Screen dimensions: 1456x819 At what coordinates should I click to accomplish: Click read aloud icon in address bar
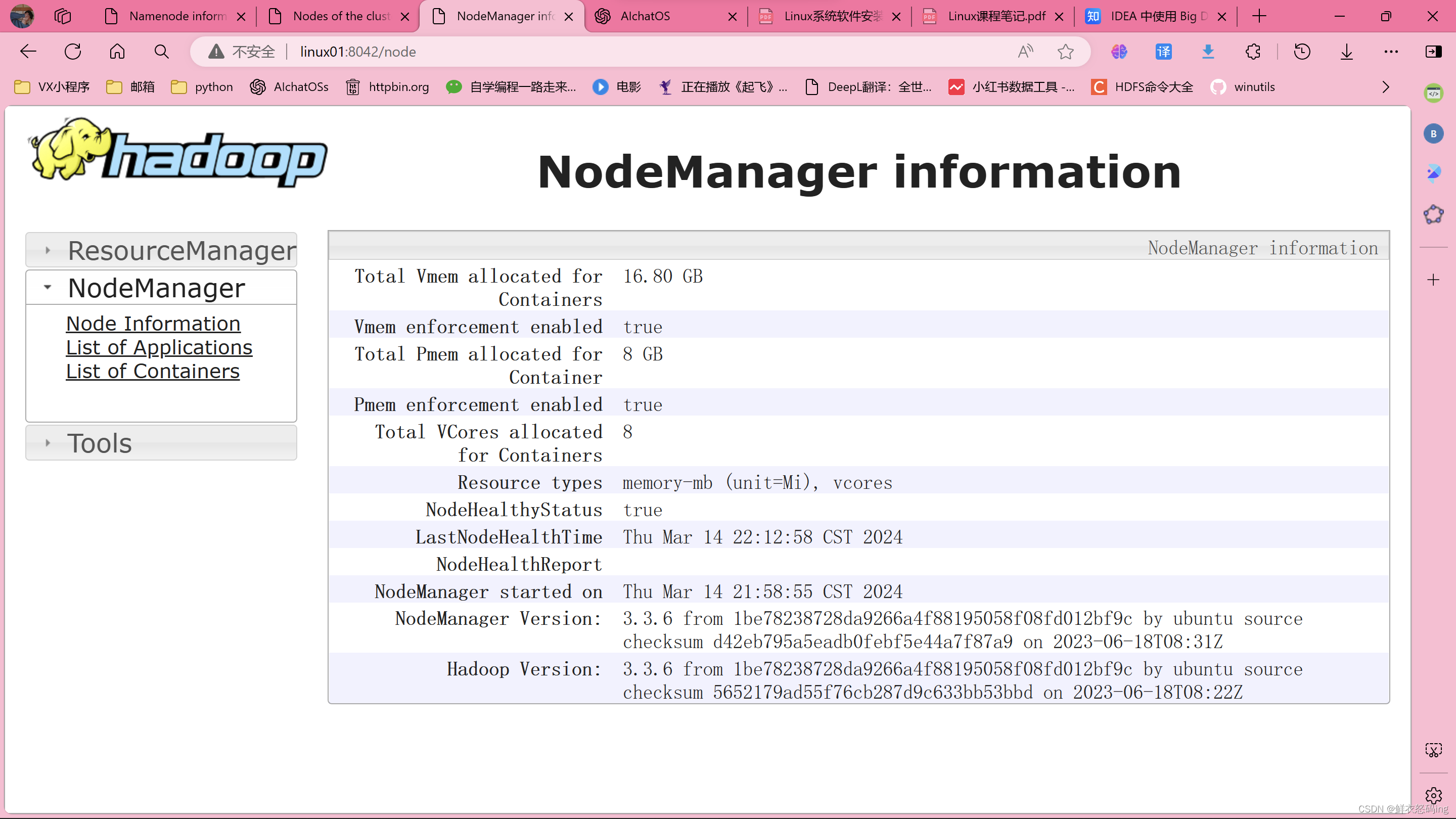pos(1025,52)
